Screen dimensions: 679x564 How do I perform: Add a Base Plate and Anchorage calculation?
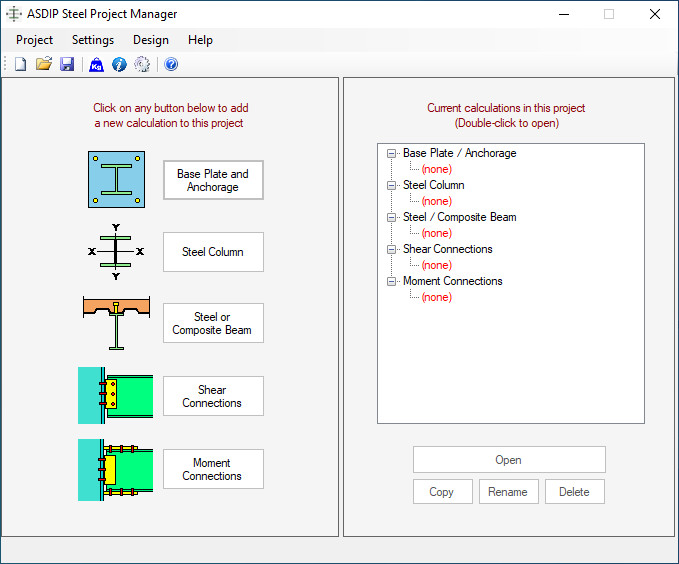click(x=213, y=180)
